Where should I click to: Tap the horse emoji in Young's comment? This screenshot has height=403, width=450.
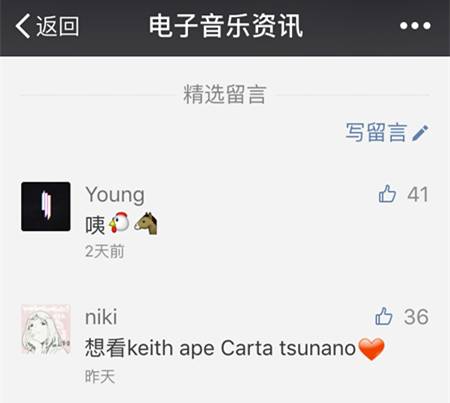tap(146, 223)
